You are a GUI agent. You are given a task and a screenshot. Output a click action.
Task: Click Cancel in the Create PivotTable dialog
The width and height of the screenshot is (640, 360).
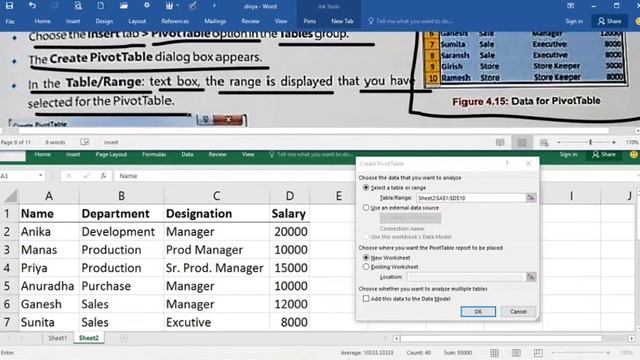[518, 311]
